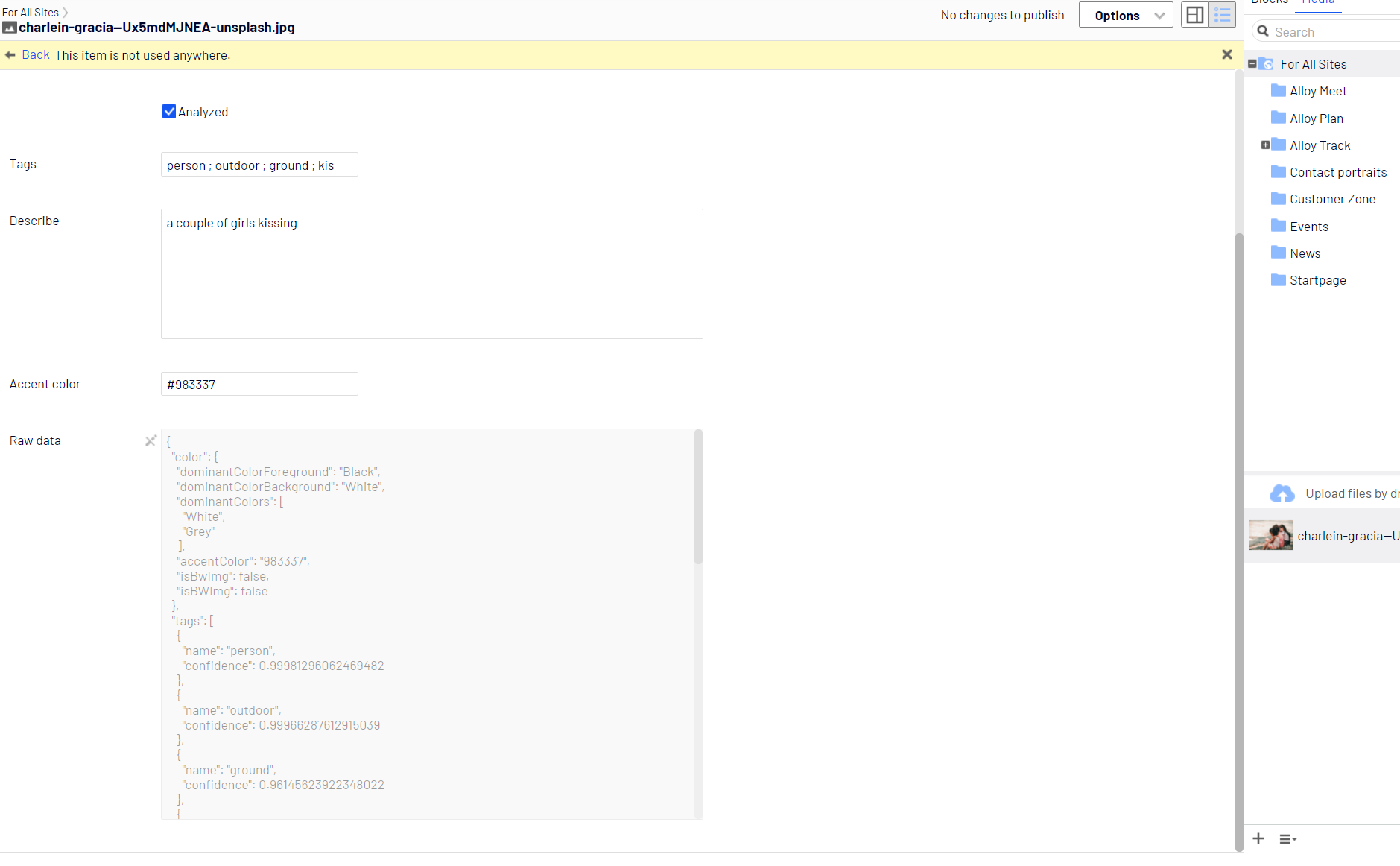Screen dimensions: 1400x866
Task: Switch to the Blocks tab
Action: pyautogui.click(x=1270, y=2)
